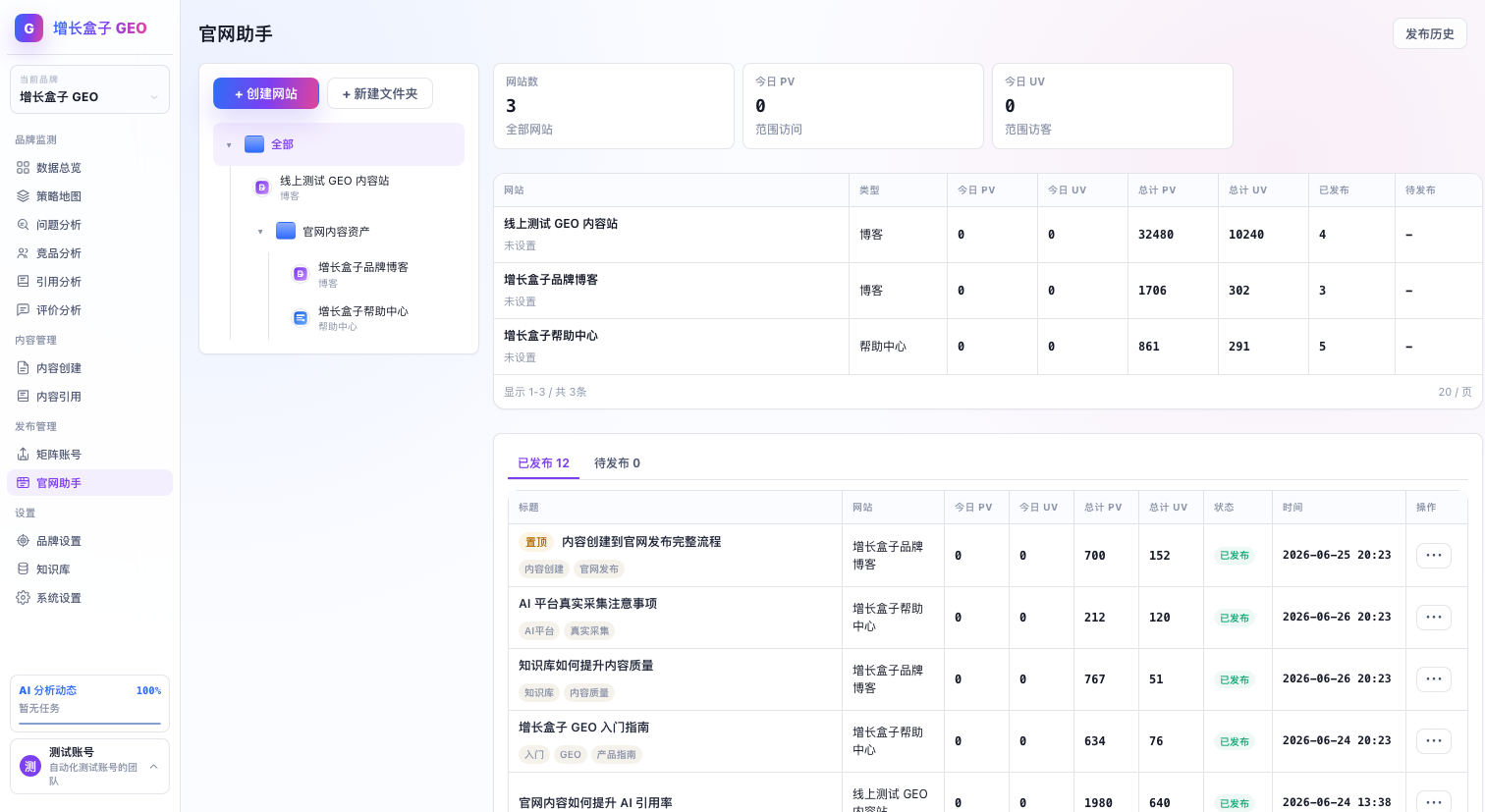Image resolution: width=1485 pixels, height=812 pixels.
Task: Click the 内容创建 tag on pinned article
Action: 543,569
